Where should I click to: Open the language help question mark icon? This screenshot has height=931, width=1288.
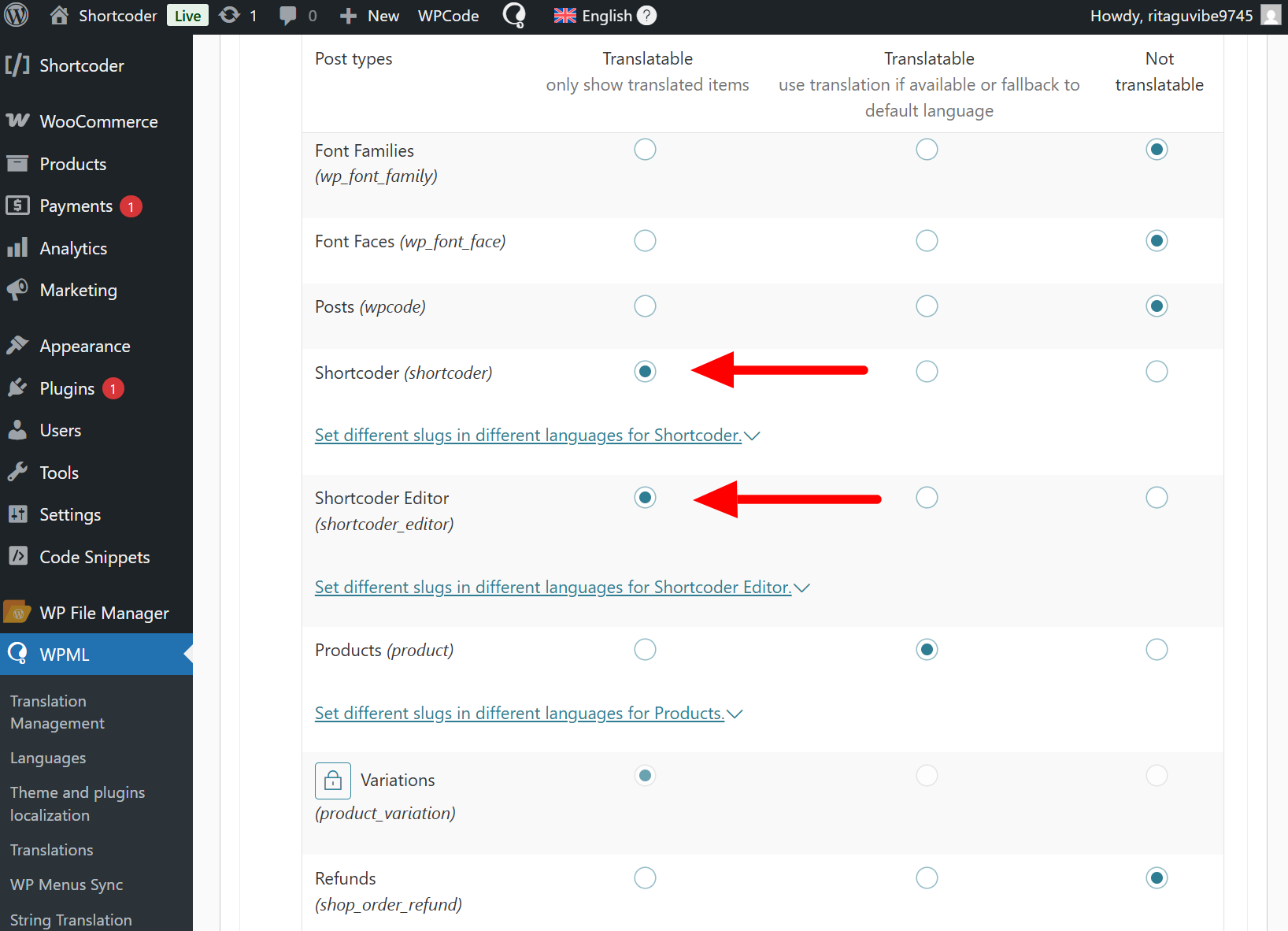pyautogui.click(x=646, y=16)
